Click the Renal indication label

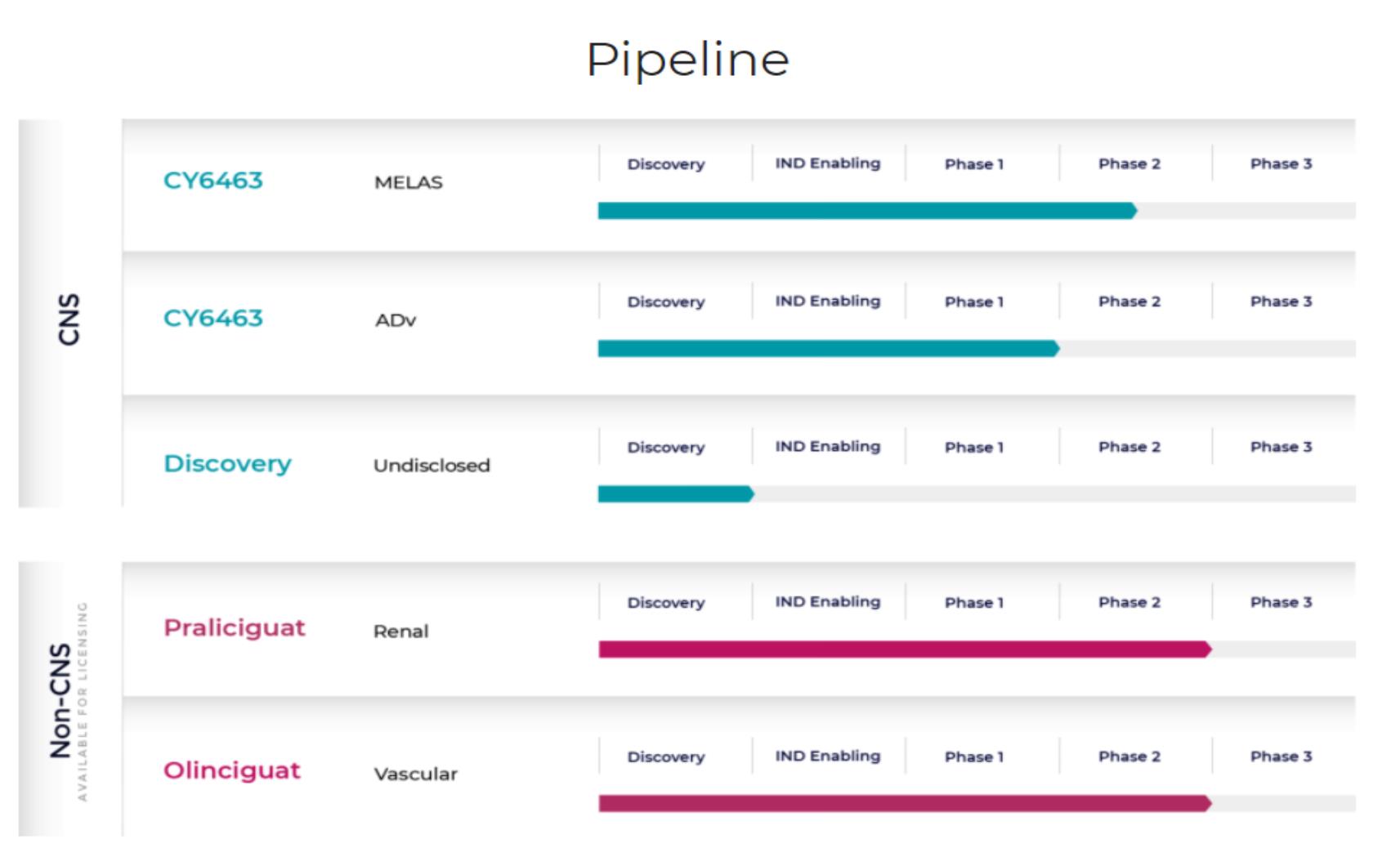pos(400,632)
